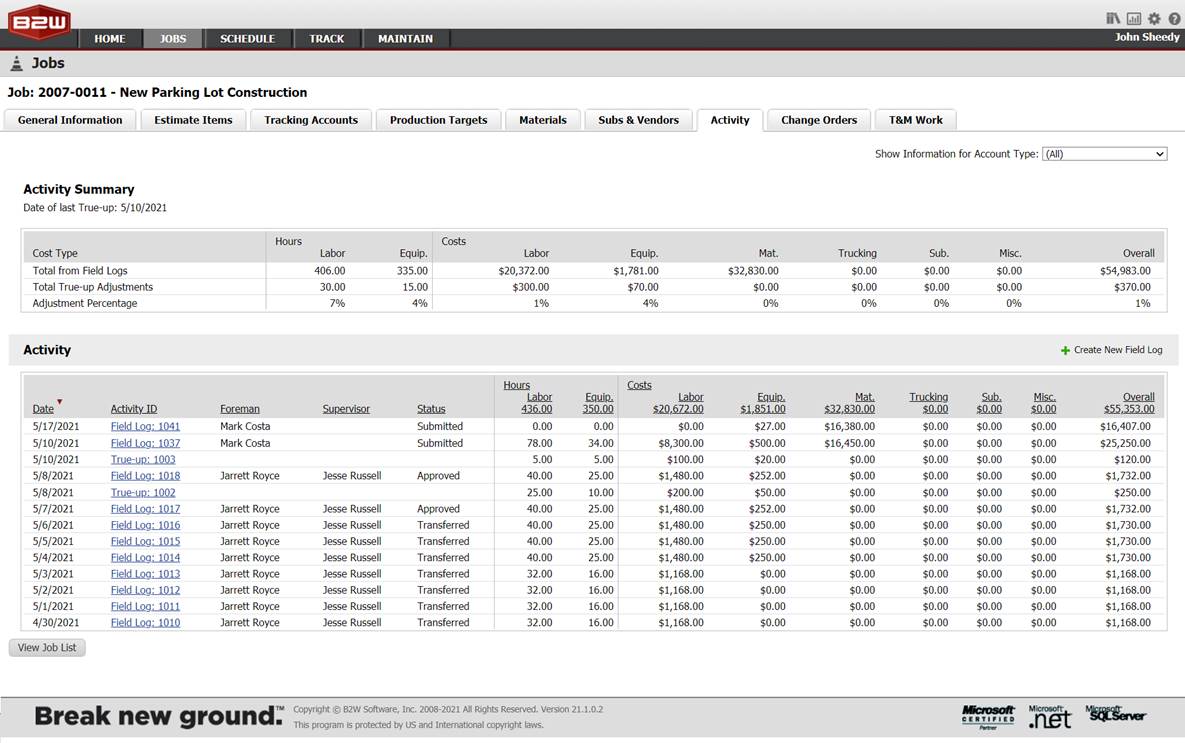Viewport: 1185px width, 743px height.
Task: Open the Account Type dropdown
Action: (x=1104, y=154)
